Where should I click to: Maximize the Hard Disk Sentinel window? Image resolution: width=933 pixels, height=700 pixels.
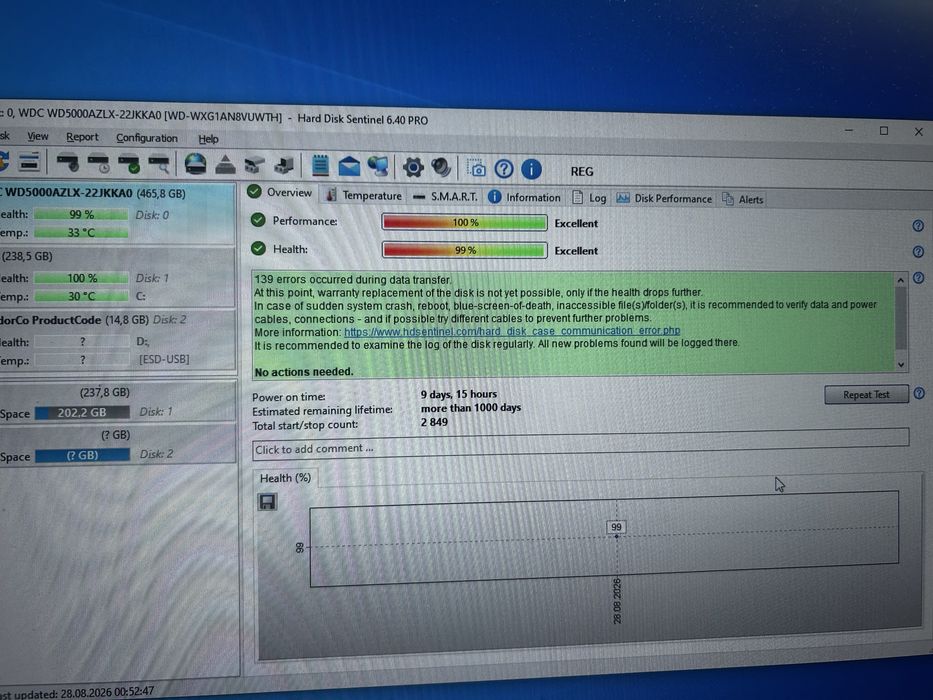tap(884, 130)
